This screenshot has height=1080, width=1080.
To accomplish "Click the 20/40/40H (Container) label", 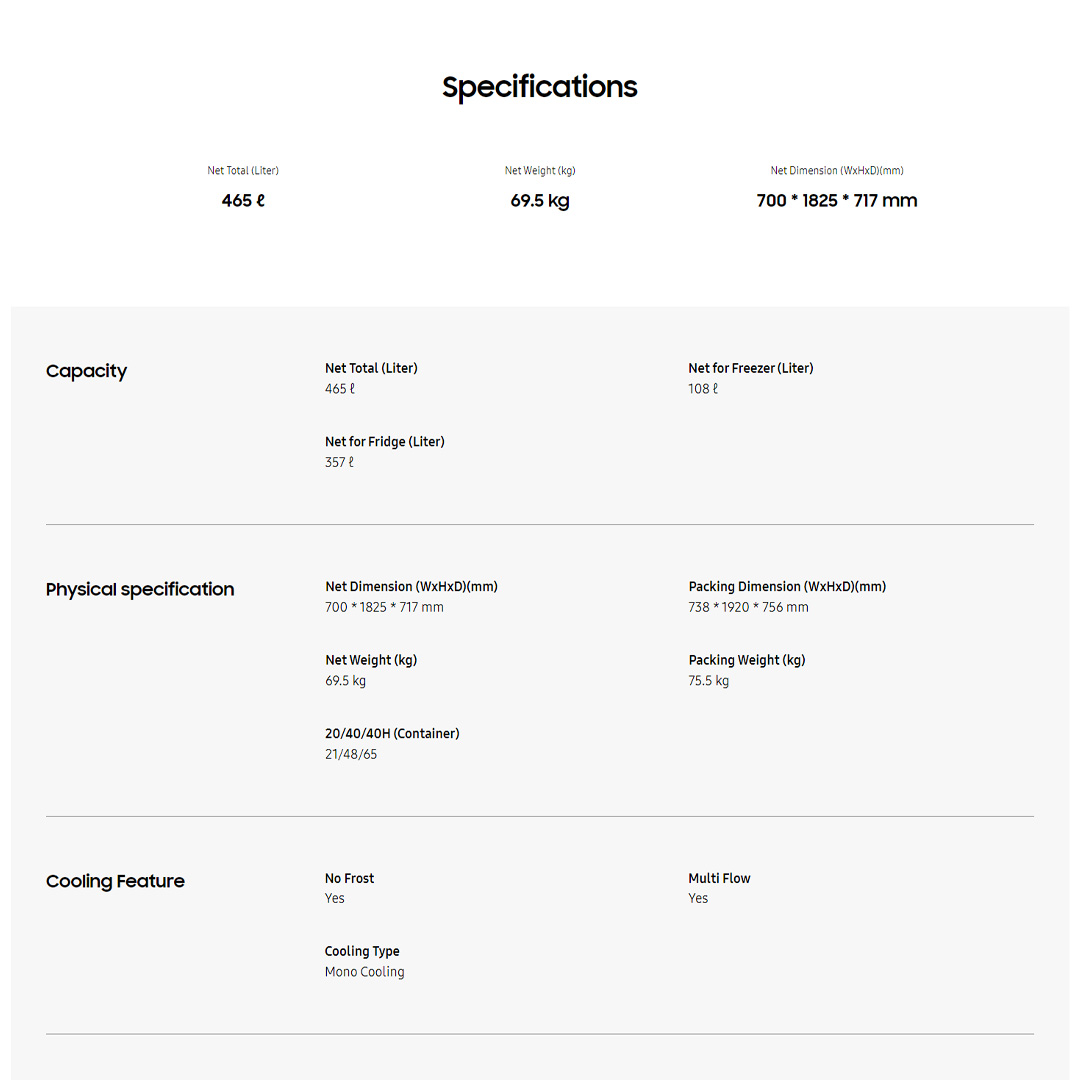I will [x=392, y=733].
